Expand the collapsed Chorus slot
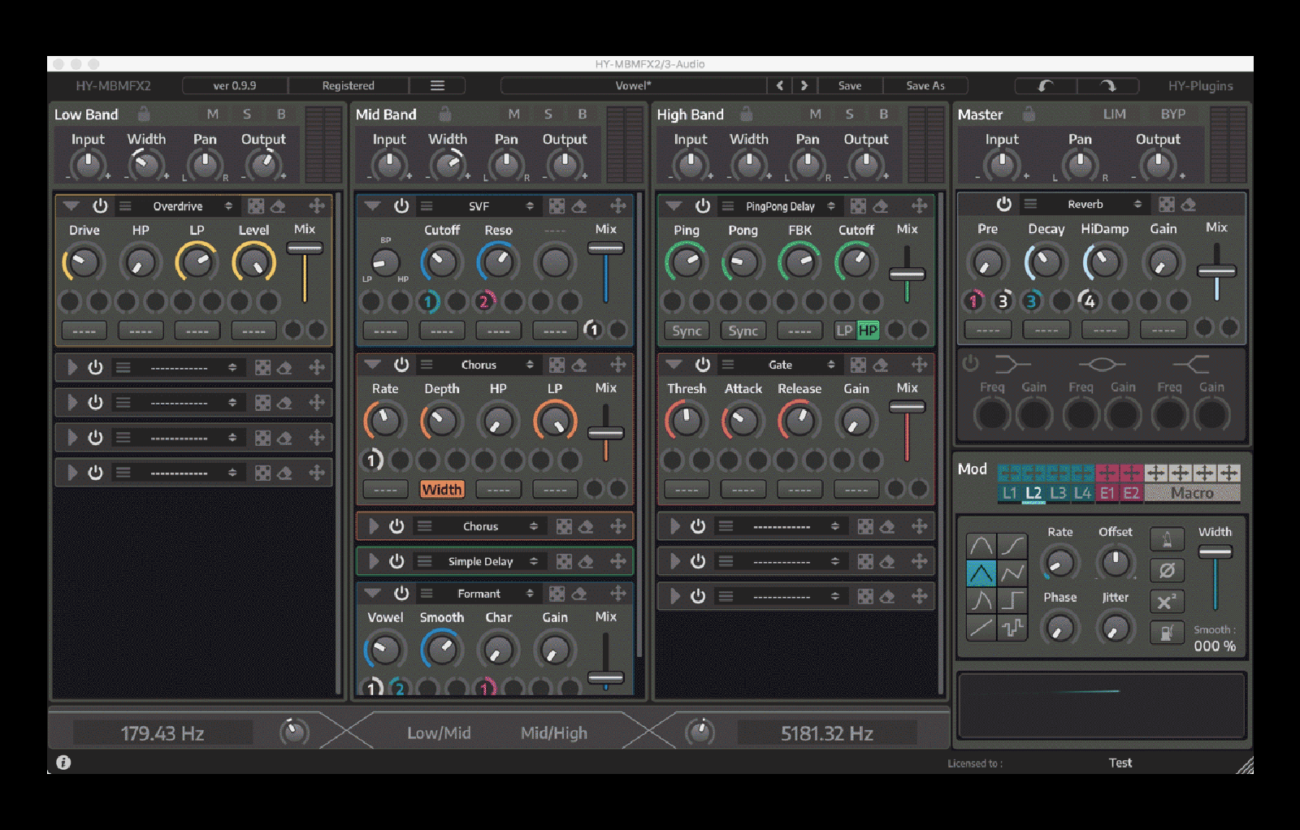Image resolution: width=1300 pixels, height=830 pixels. (x=374, y=526)
